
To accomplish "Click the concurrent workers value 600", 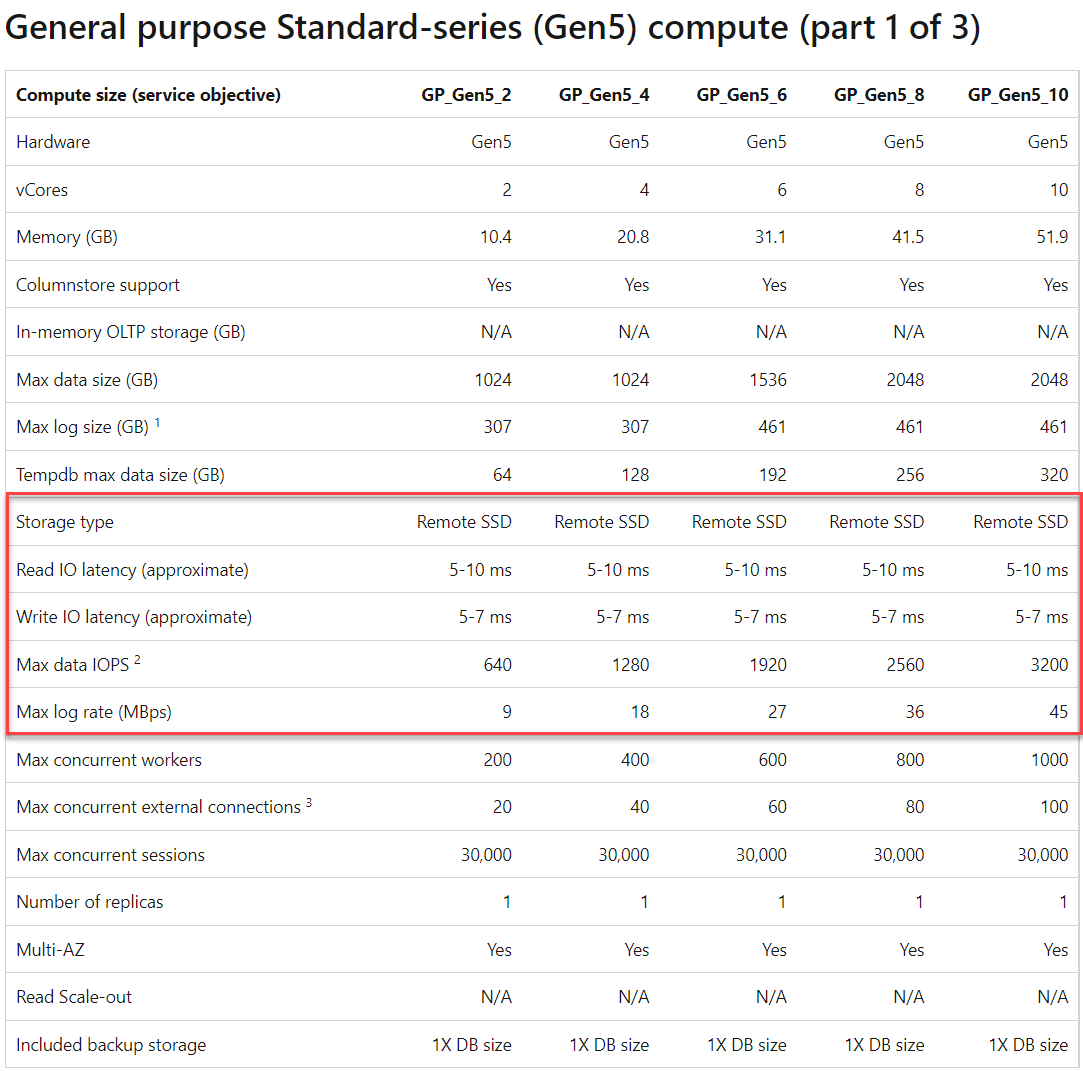I will pyautogui.click(x=772, y=760).
